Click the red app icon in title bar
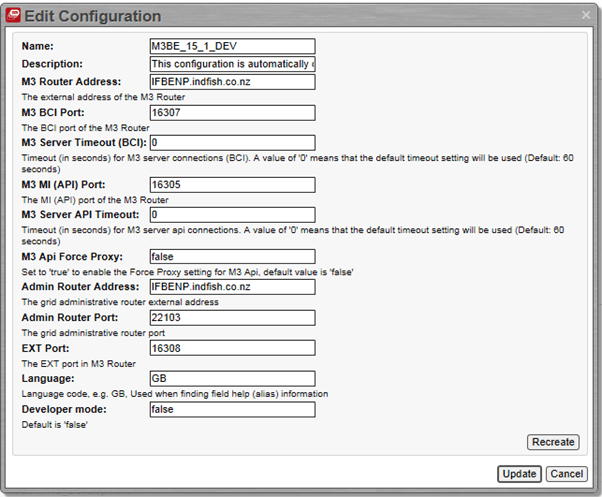 pyautogui.click(x=12, y=15)
